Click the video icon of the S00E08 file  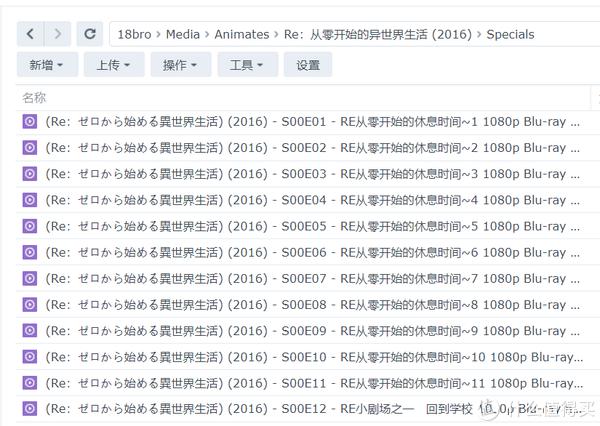[29, 305]
